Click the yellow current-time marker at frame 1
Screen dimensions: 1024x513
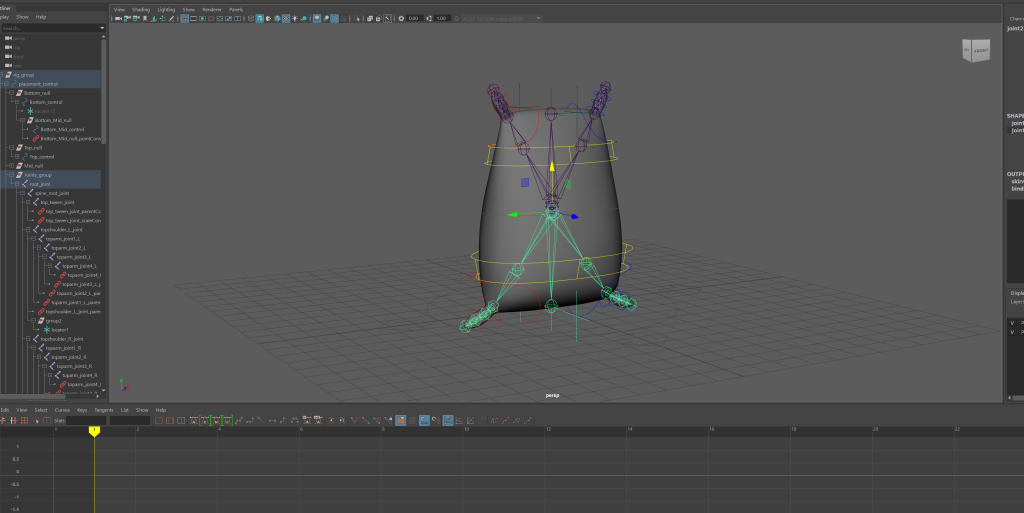click(94, 430)
